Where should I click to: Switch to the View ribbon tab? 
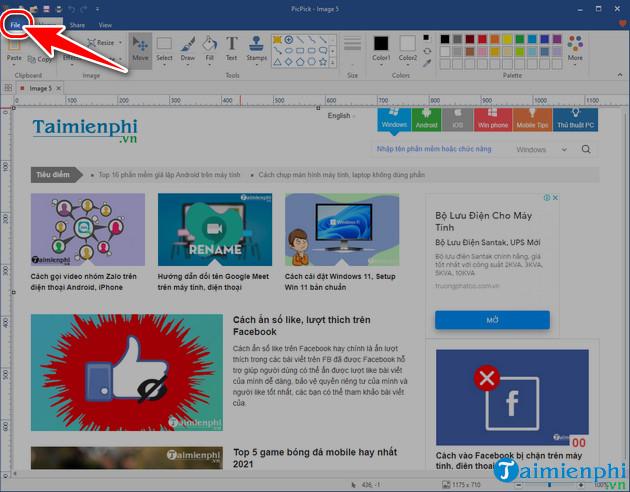(105, 25)
